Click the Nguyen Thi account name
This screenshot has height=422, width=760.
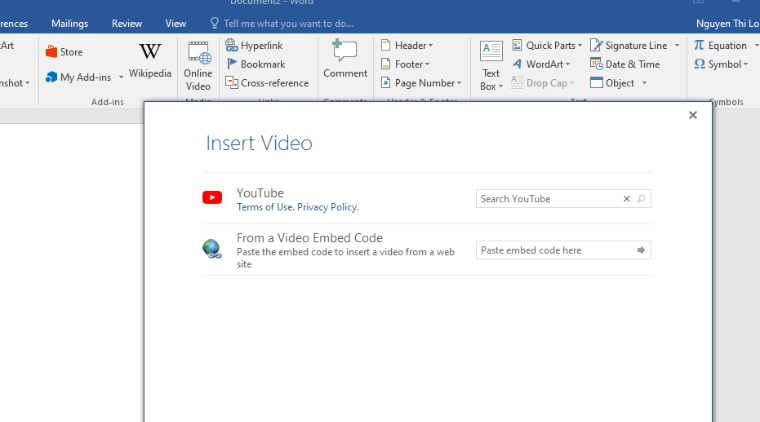[x=727, y=23]
